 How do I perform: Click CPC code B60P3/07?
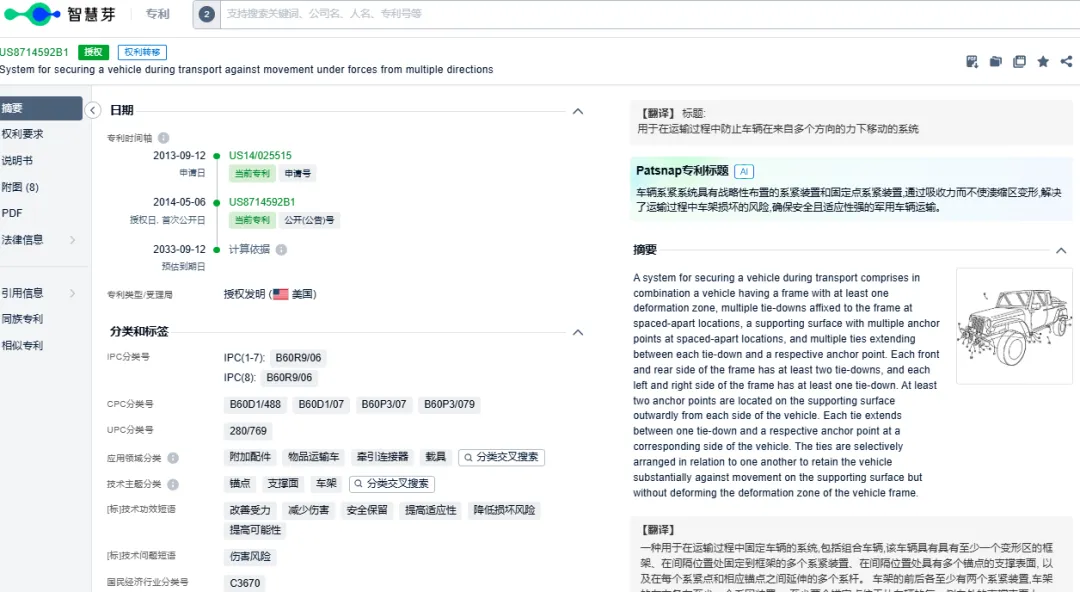click(x=384, y=405)
